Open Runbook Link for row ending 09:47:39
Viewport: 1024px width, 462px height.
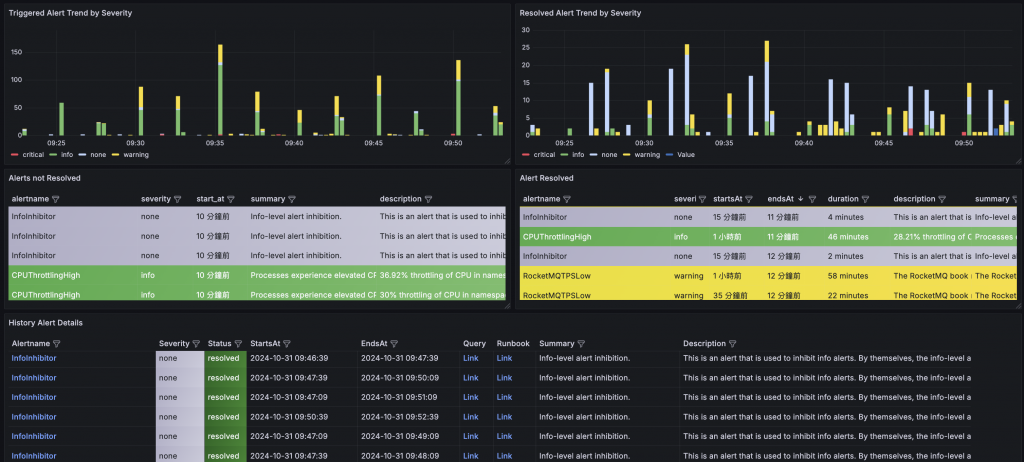(x=504, y=358)
